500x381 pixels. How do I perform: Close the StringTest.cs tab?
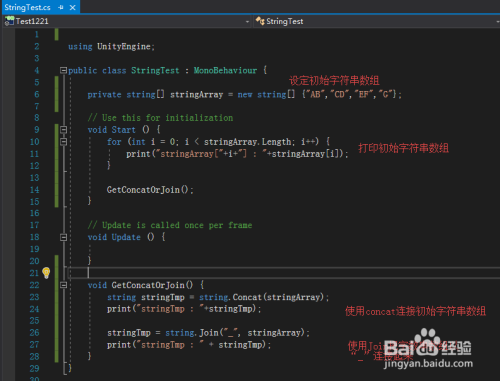[x=72, y=7]
